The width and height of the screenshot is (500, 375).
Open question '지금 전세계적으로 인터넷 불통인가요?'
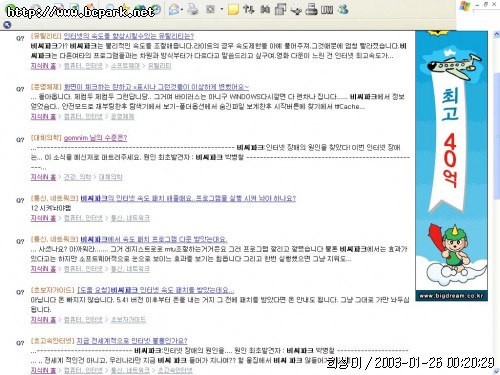132,341
